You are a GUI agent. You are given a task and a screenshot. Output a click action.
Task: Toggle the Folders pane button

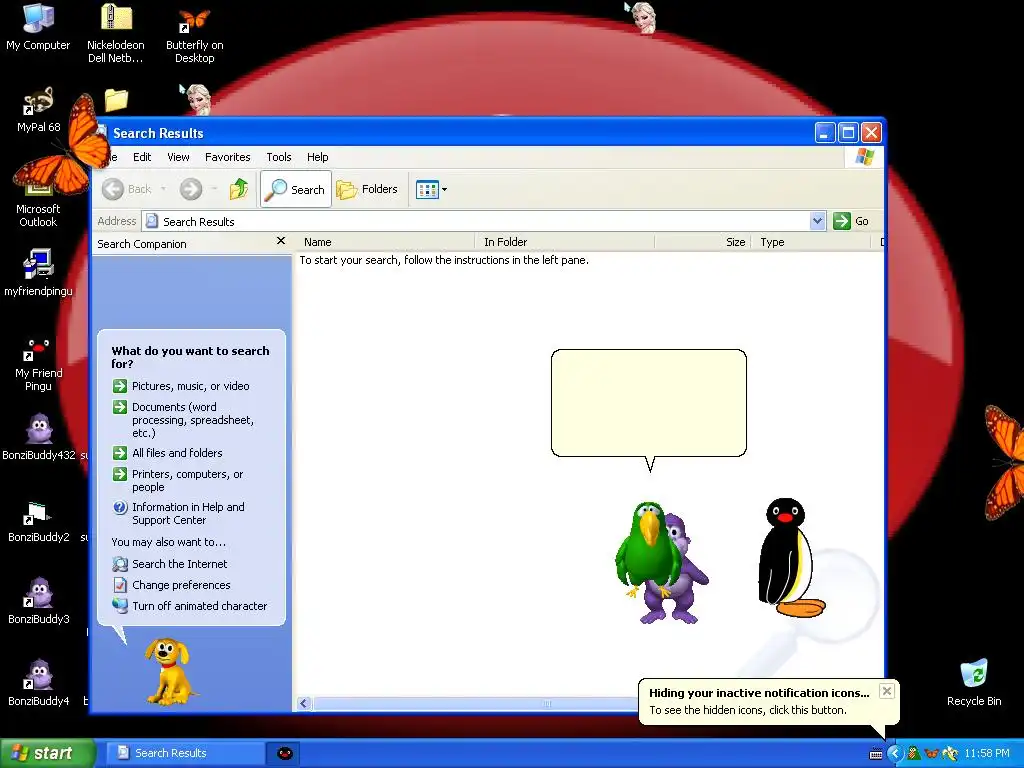click(367, 189)
